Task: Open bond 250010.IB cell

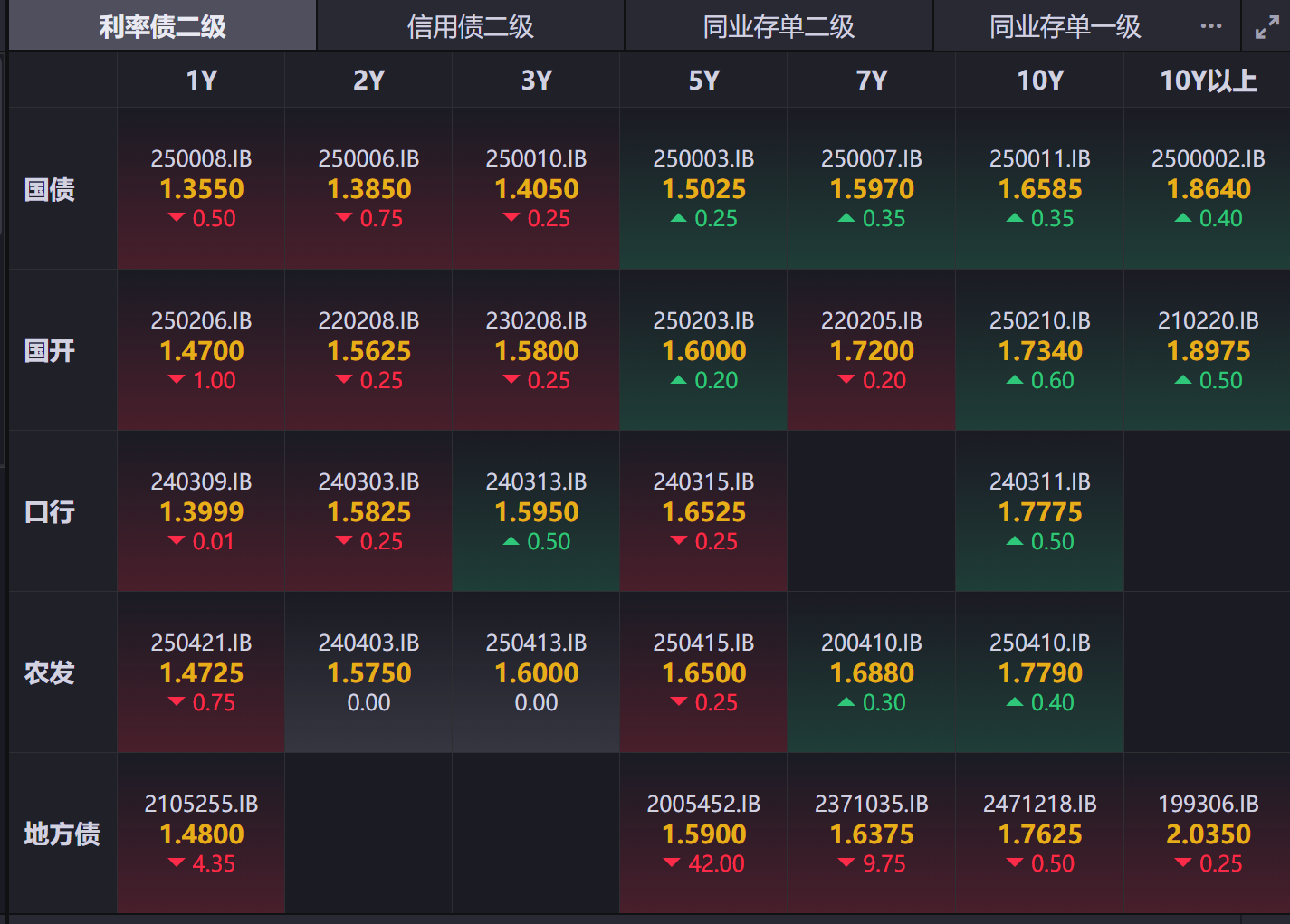Action: pyautogui.click(x=536, y=188)
